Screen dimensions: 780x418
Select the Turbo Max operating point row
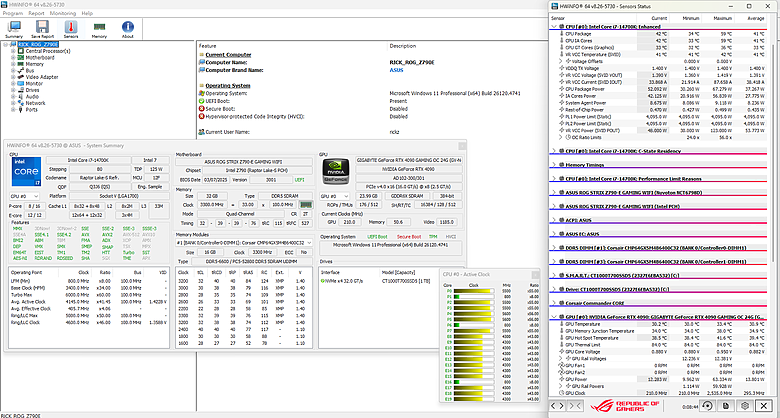click(90, 295)
